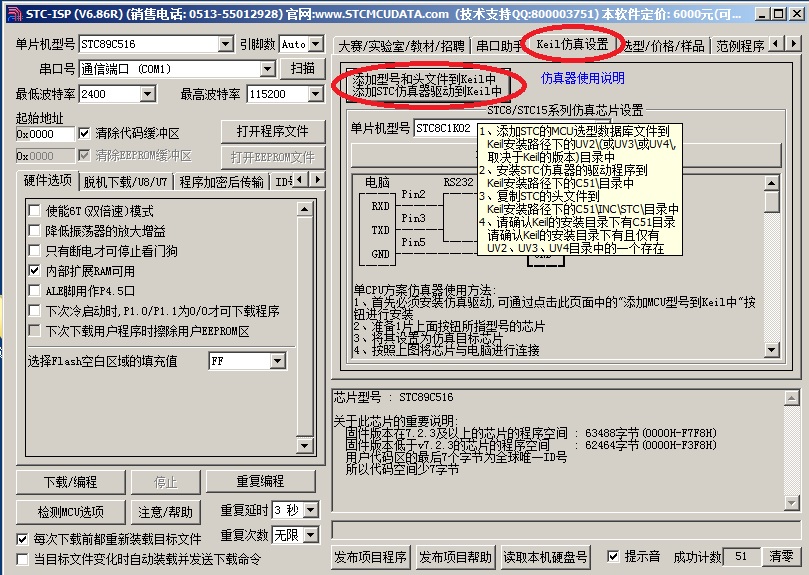
Task: Uncheck 清除代码缓冲区 checkbox
Action: click(x=84, y=134)
